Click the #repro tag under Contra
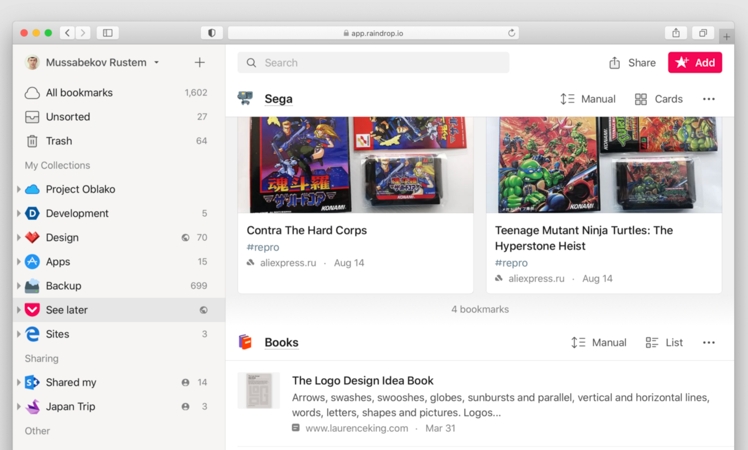 [263, 247]
